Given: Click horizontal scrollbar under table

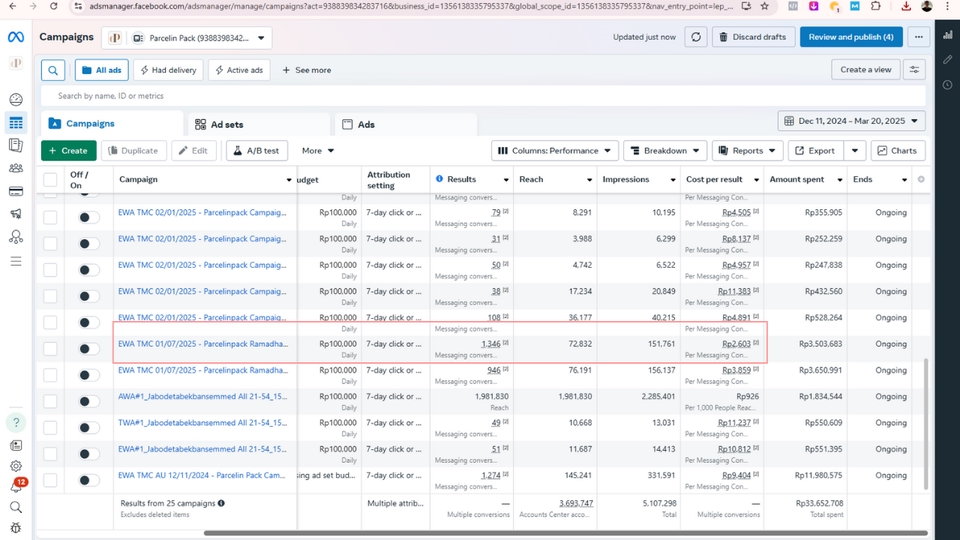Looking at the screenshot, I should (x=566, y=533).
